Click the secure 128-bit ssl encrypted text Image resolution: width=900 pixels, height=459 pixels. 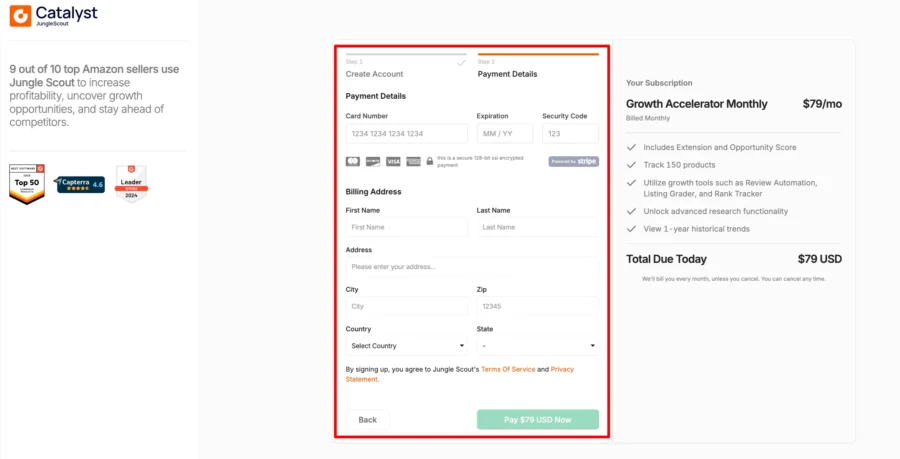(480, 161)
